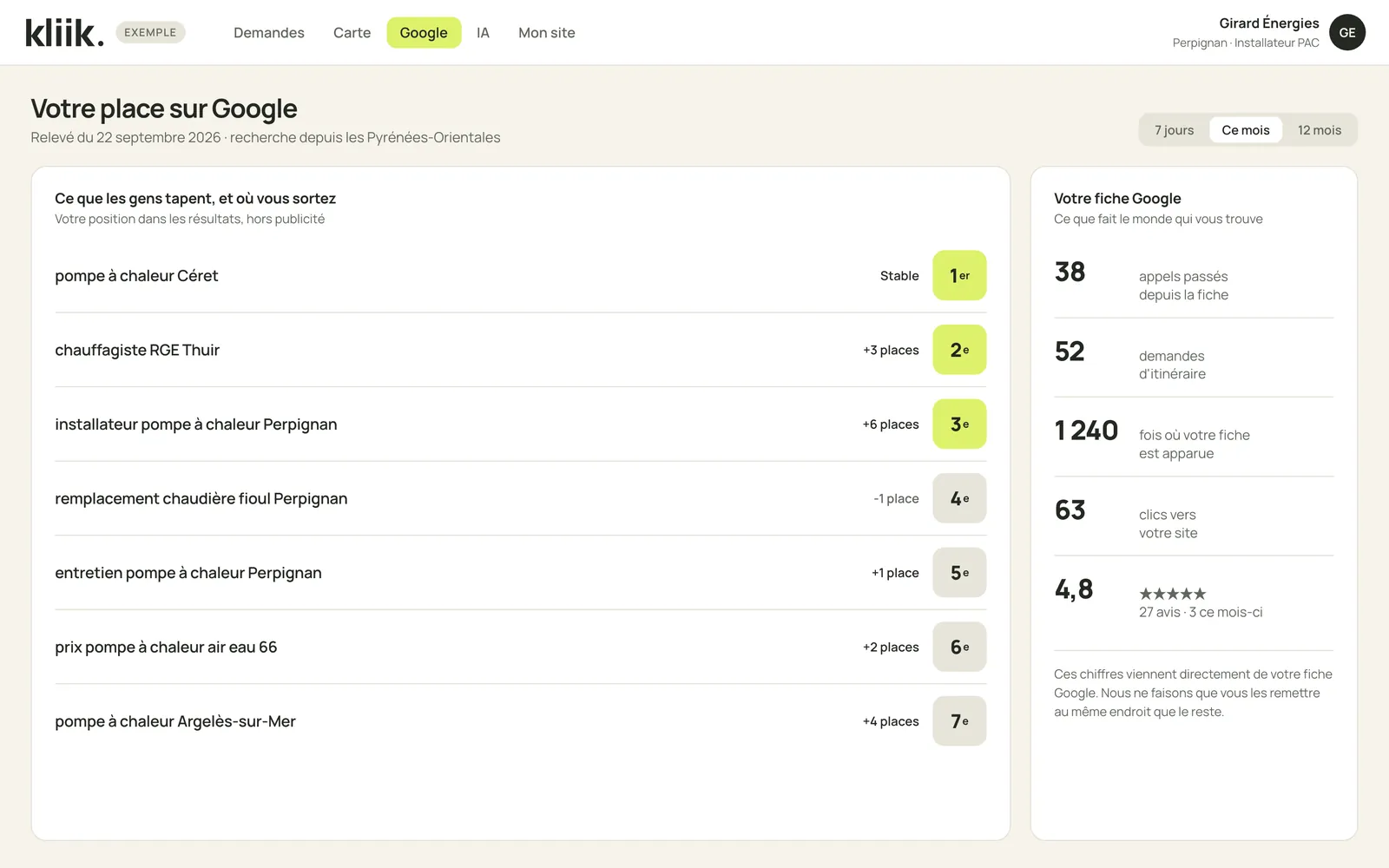This screenshot has height=868, width=1389.
Task: Click the 1er rank badge
Action: pyautogui.click(x=959, y=275)
